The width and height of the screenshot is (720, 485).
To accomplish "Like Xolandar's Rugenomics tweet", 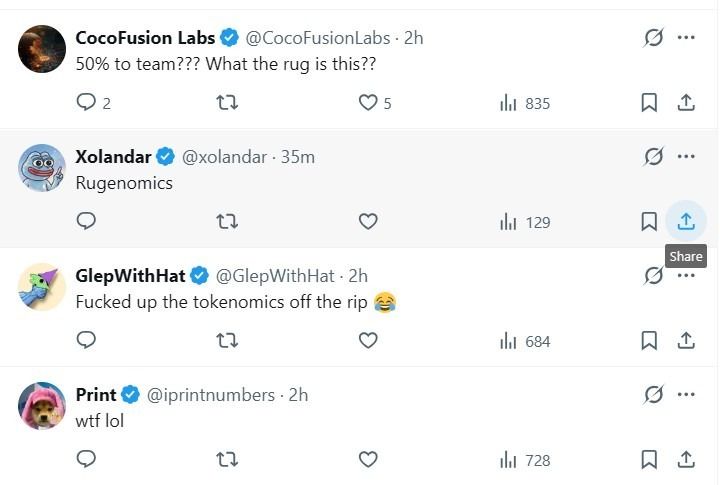I will tap(368, 222).
